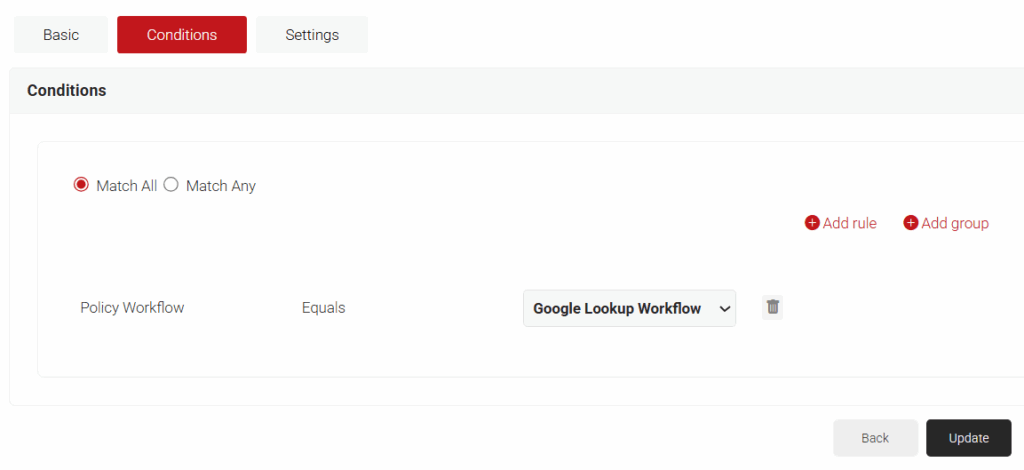Switch to the Basic tab
The height and width of the screenshot is (470, 1024).
pyautogui.click(x=61, y=35)
